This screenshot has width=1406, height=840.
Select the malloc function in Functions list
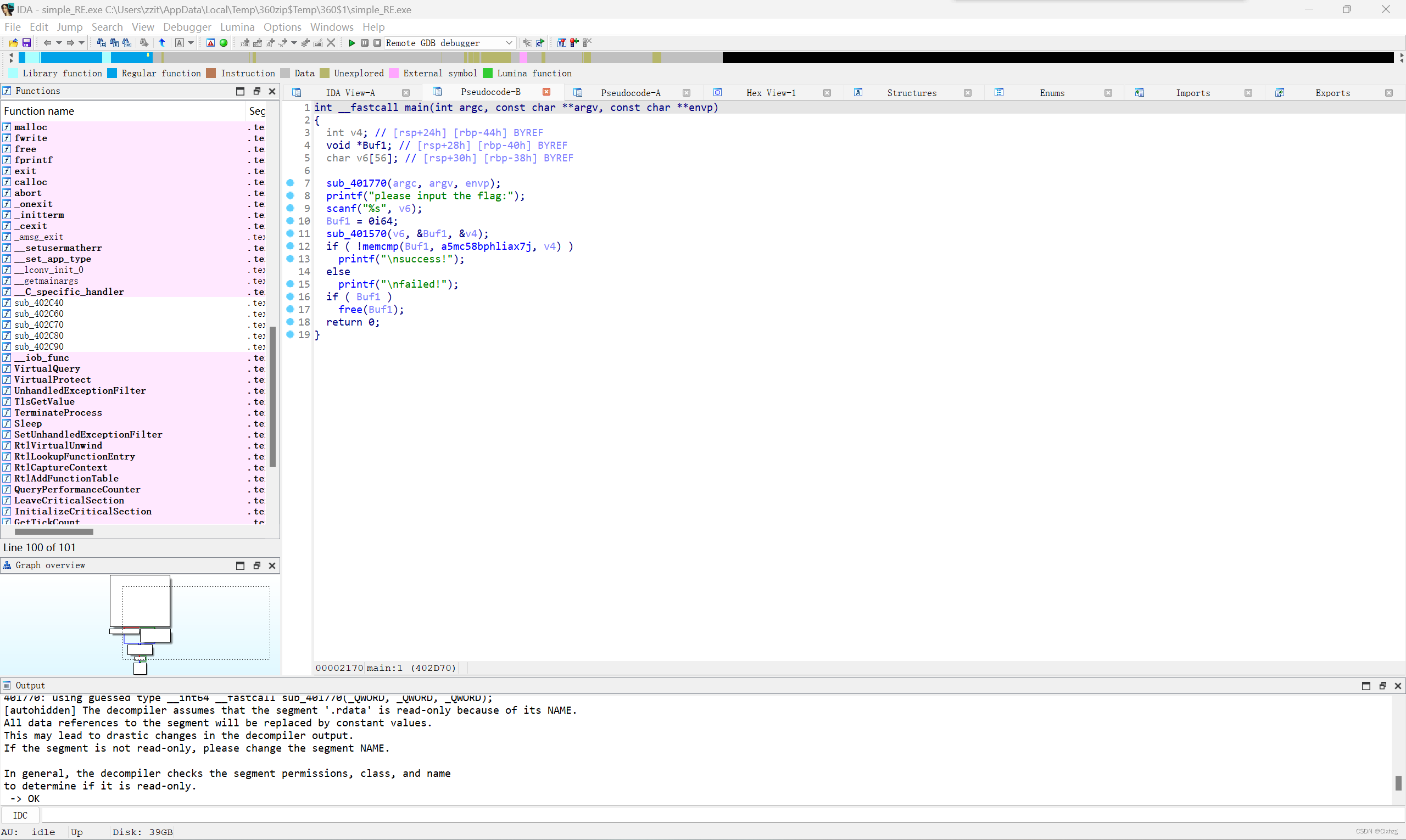pos(31,127)
